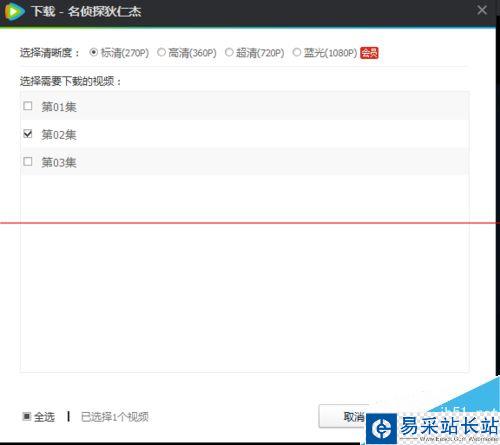Click the 第01集 episode label
The height and width of the screenshot is (445, 500).
click(x=59, y=107)
